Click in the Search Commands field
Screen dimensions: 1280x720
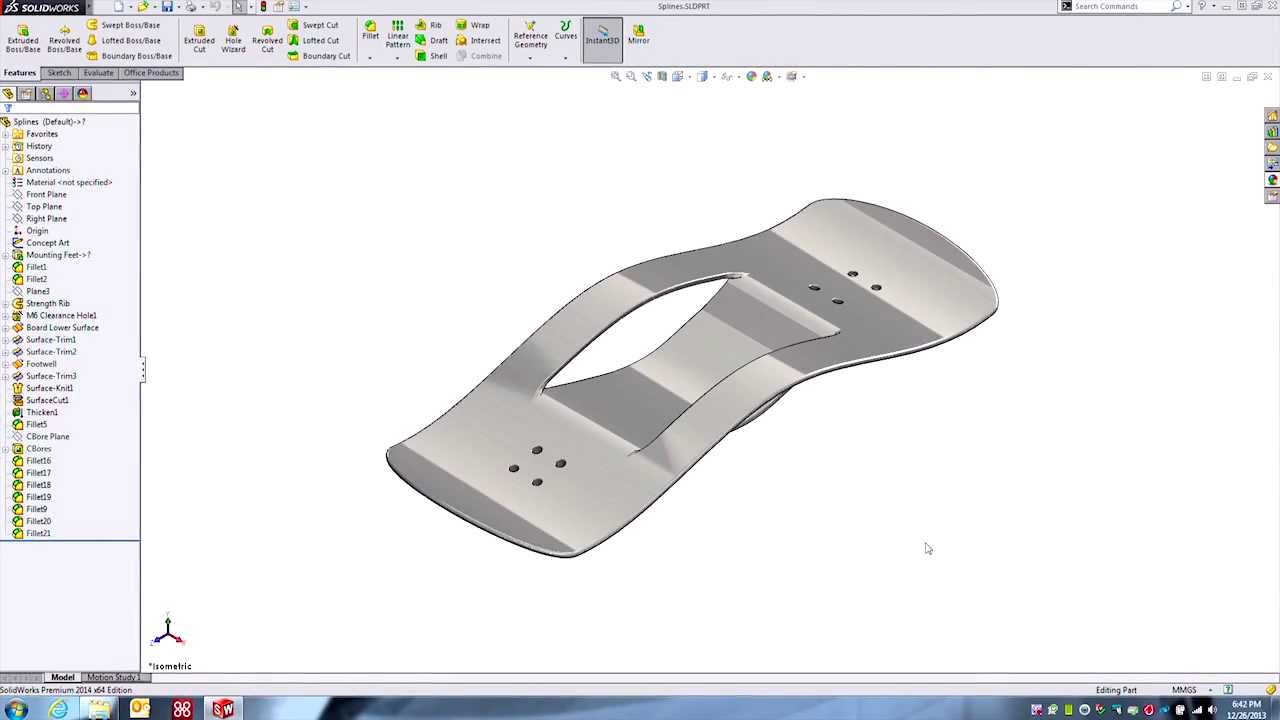[1118, 6]
